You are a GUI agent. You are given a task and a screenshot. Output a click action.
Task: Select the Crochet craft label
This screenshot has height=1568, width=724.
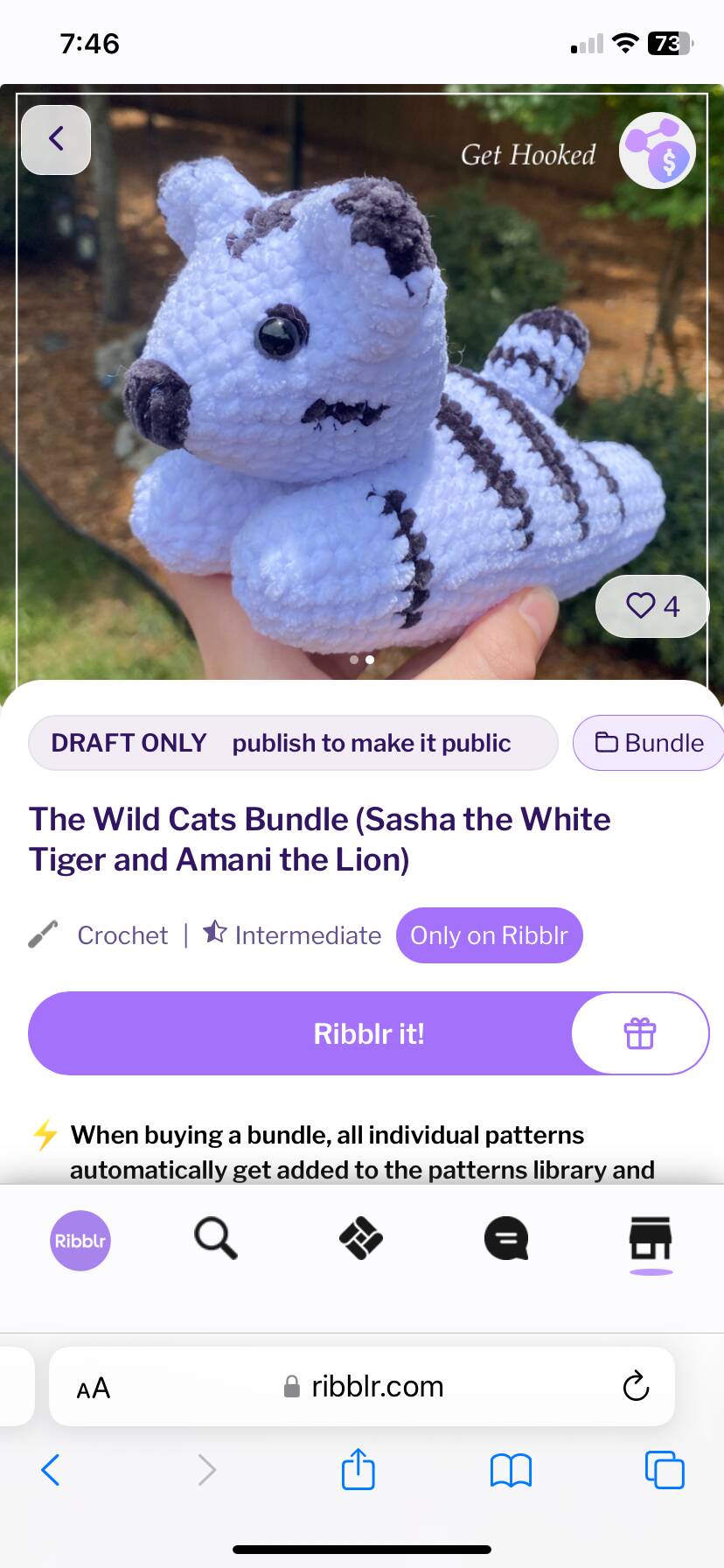pos(122,935)
